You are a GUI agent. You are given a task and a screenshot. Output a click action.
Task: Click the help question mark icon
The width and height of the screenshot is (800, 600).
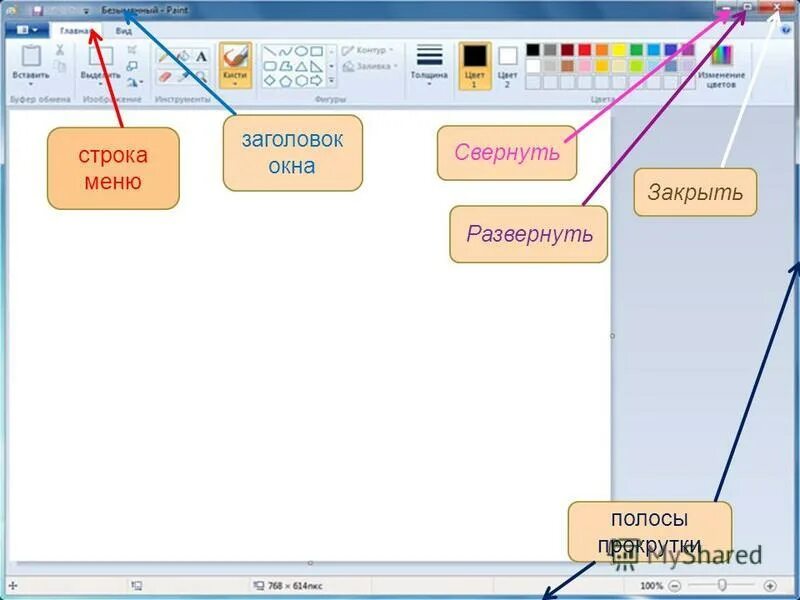(x=784, y=31)
